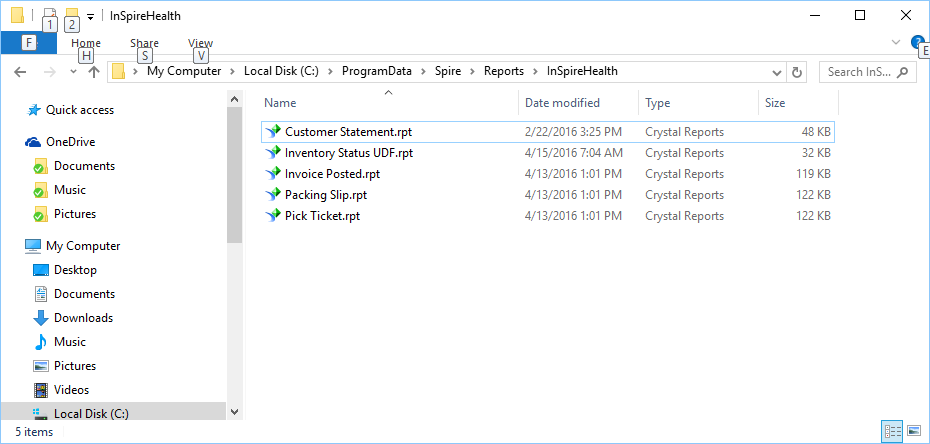The height and width of the screenshot is (444, 930).
Task: Open the Help question mark icon
Action: tap(918, 41)
